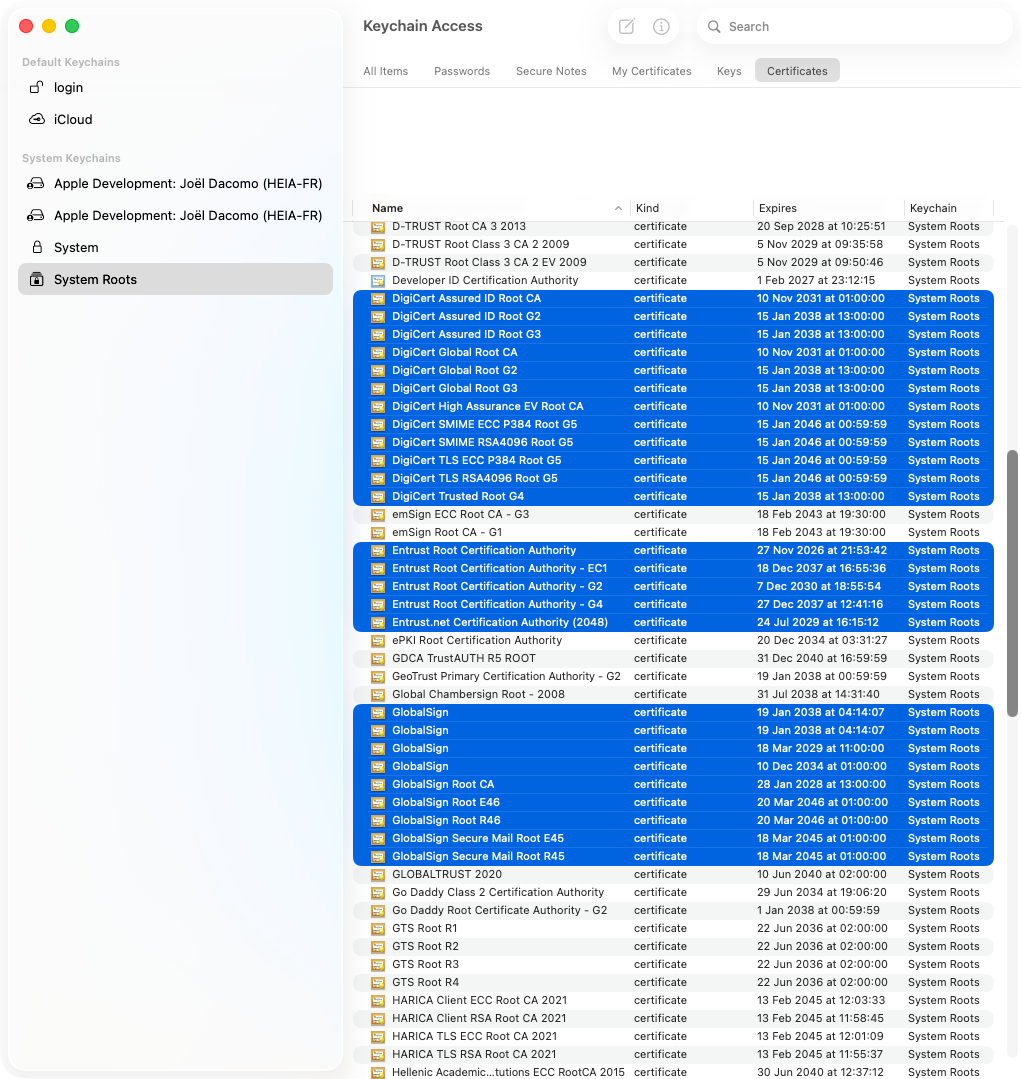
Task: Switch to Secure Notes tab
Action: (551, 71)
